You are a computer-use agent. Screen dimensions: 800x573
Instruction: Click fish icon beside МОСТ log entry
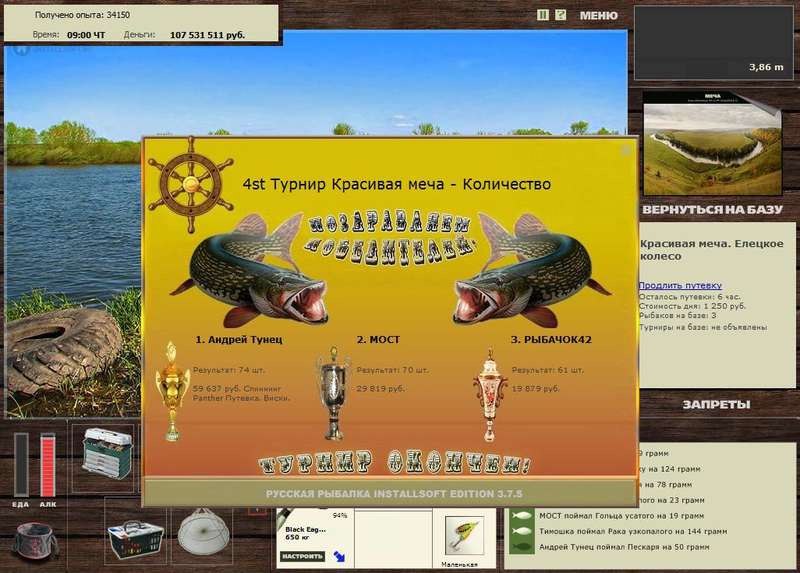click(x=522, y=516)
